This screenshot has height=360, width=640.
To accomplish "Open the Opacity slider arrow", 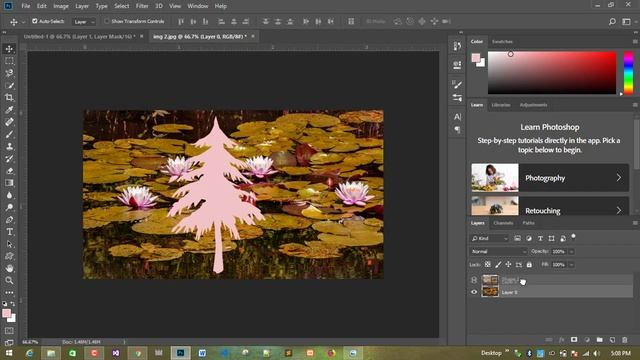I will [x=571, y=251].
